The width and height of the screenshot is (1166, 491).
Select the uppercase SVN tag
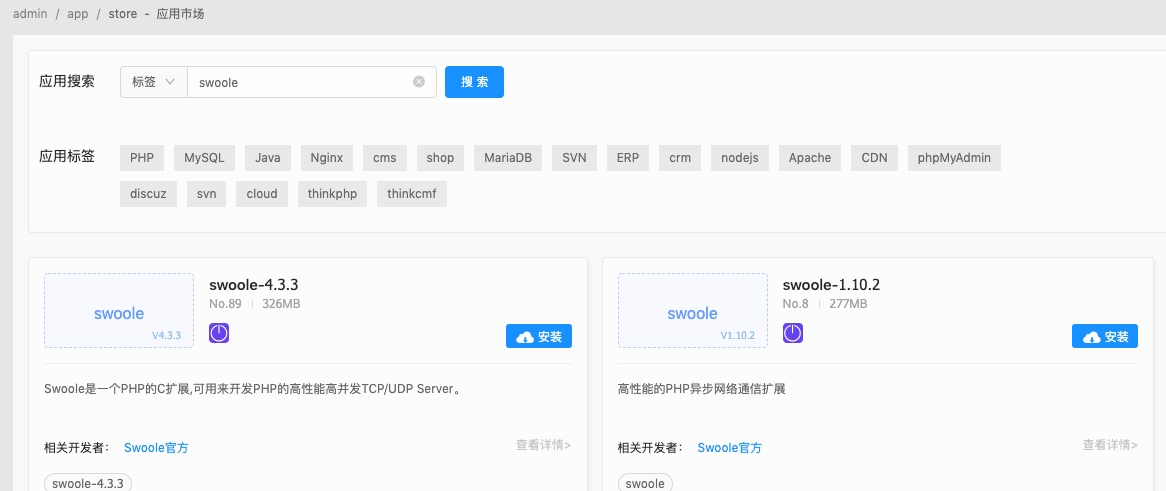574,158
